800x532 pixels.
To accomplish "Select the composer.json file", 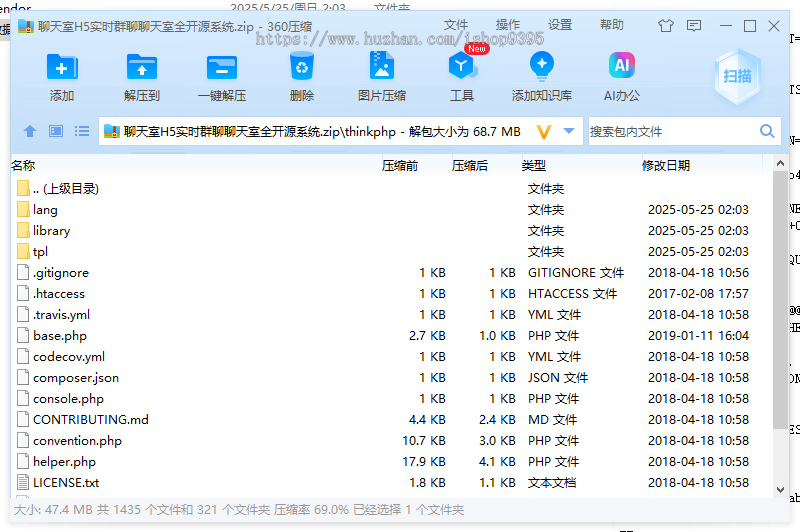I will 391,377.
